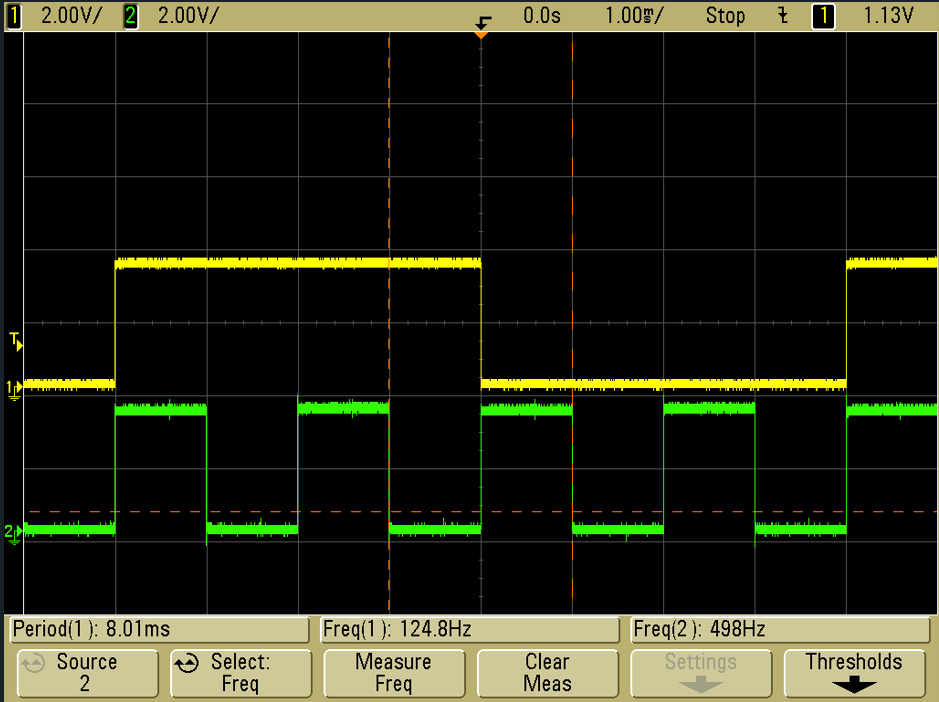Click the falling edge trigger slope icon
Viewport: 939px width, 702px height.
782,16
